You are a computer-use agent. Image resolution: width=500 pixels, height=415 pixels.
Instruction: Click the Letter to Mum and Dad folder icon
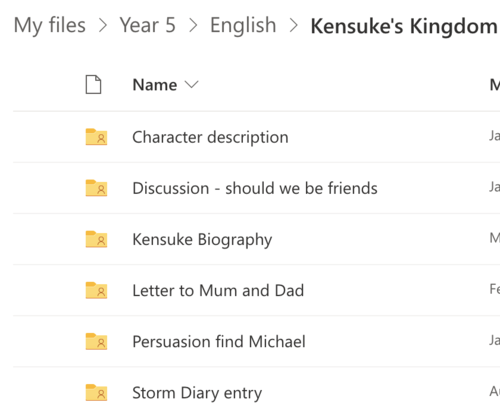[96, 290]
